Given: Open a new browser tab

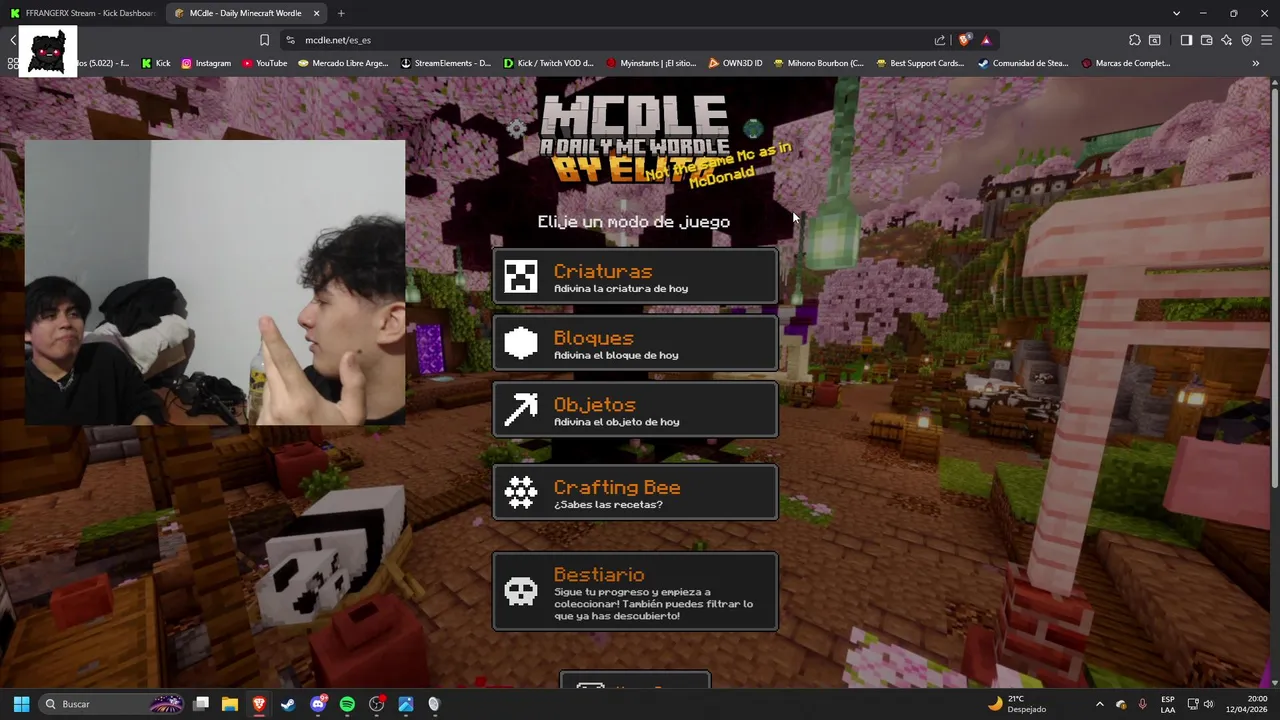Looking at the screenshot, I should point(341,13).
